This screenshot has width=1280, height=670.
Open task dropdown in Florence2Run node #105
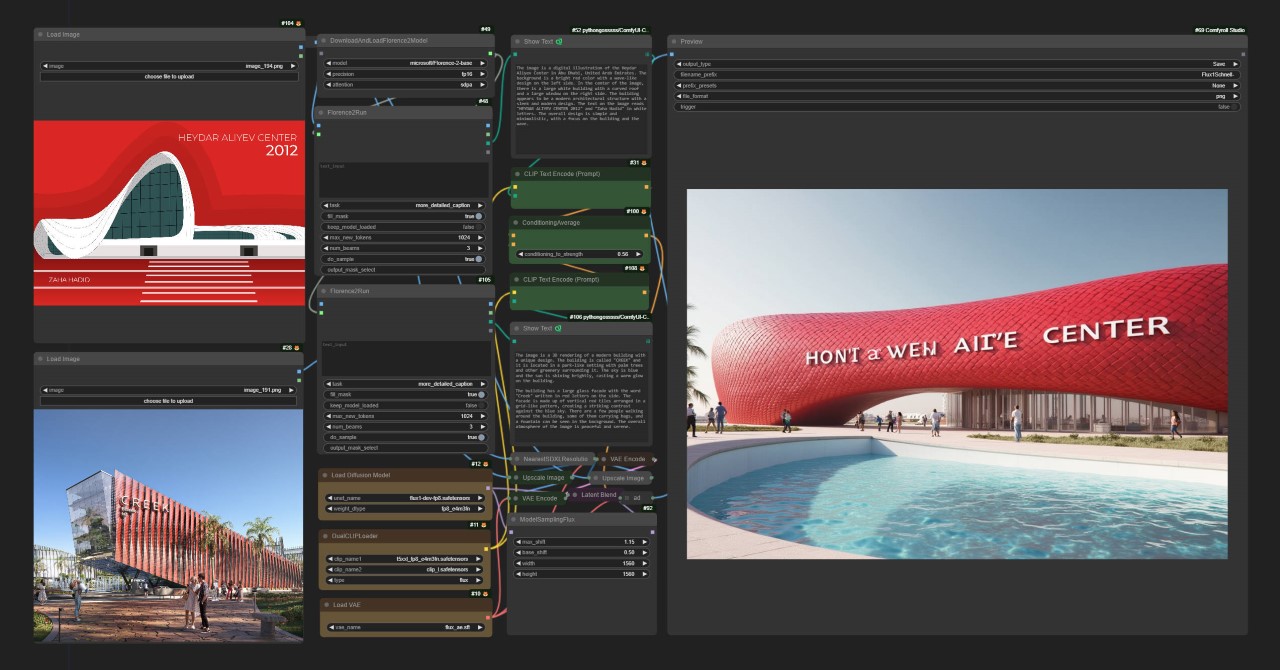coord(404,383)
